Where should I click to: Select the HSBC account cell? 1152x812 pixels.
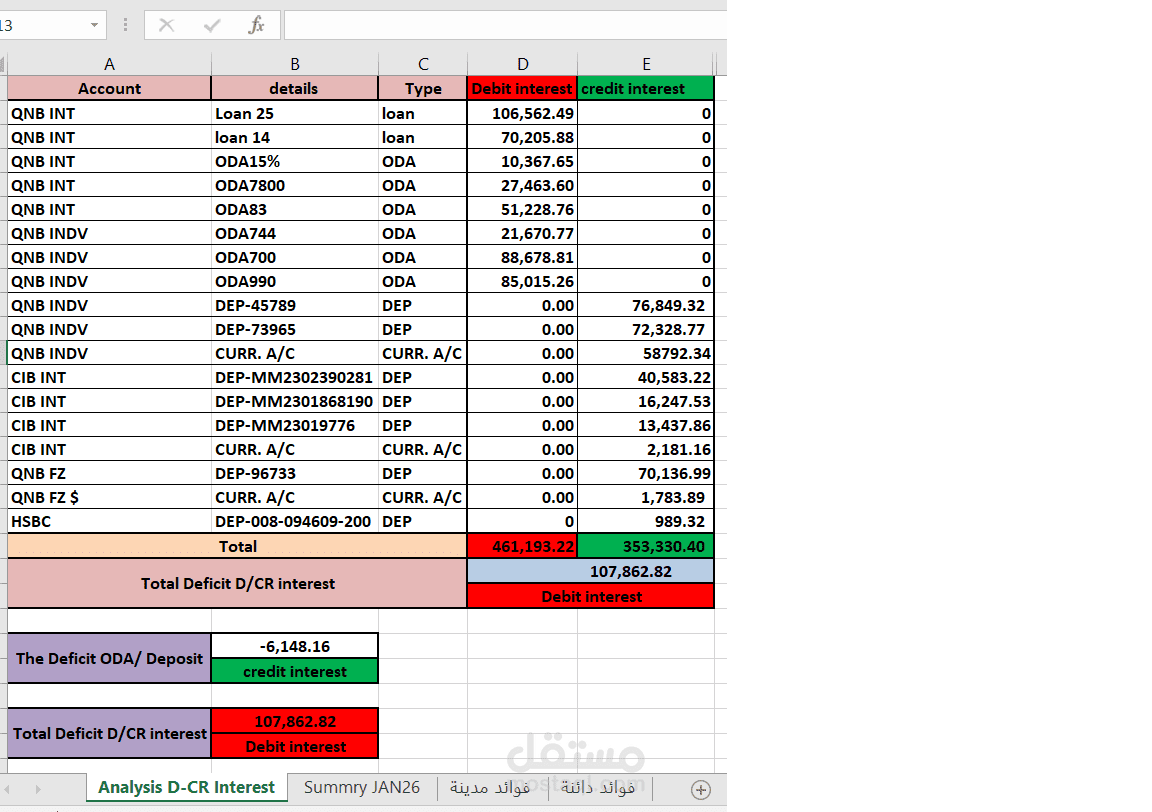109,522
